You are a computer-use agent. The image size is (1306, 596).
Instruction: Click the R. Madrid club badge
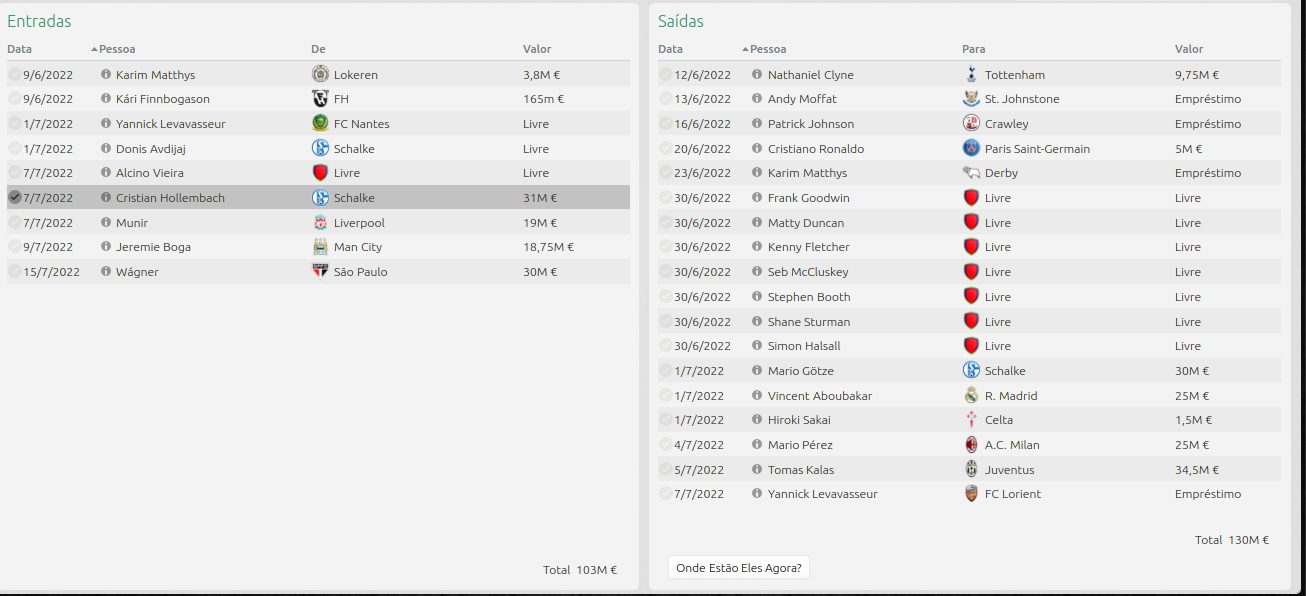[x=971, y=395]
